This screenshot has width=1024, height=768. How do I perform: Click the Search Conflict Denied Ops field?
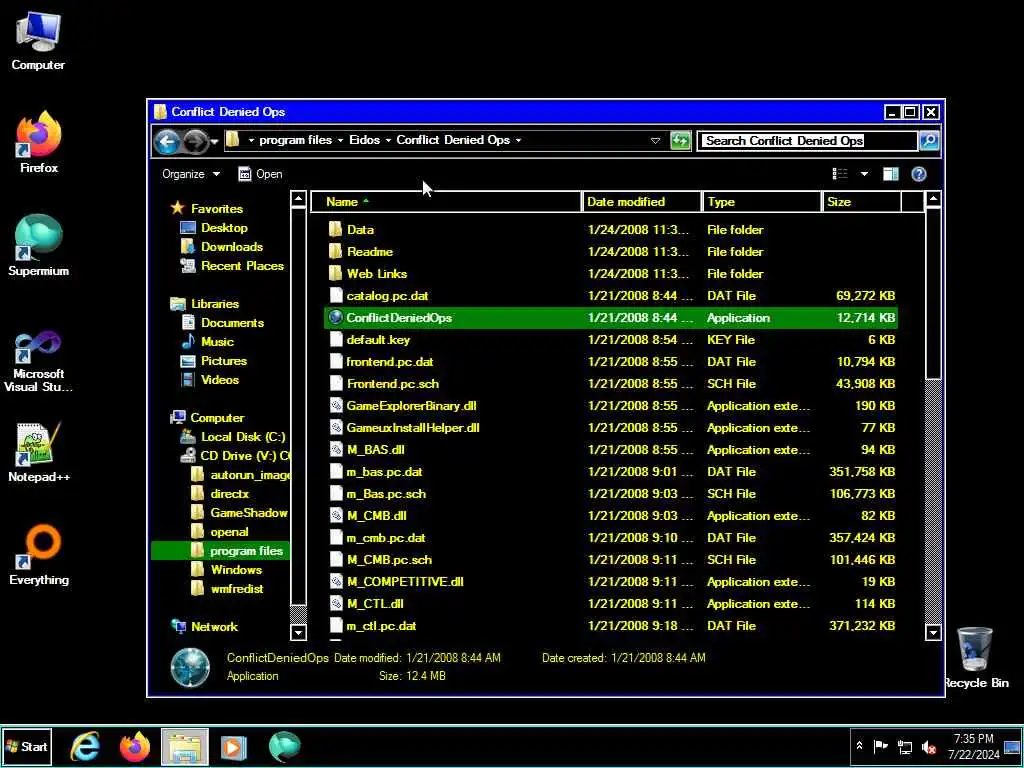[x=807, y=140]
